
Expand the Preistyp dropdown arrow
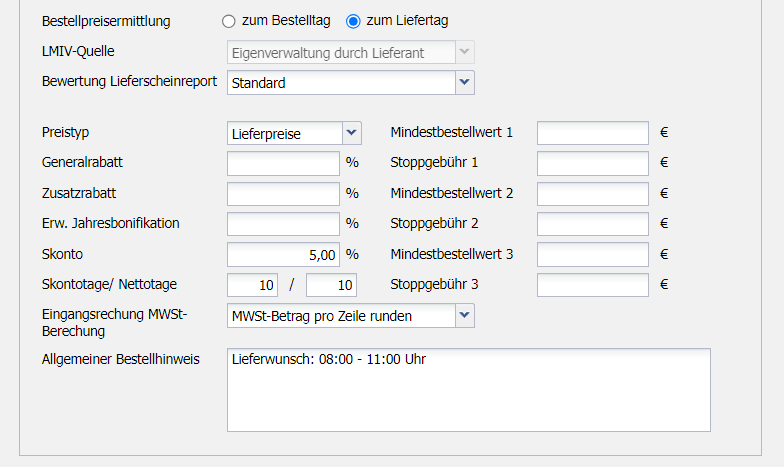click(351, 133)
